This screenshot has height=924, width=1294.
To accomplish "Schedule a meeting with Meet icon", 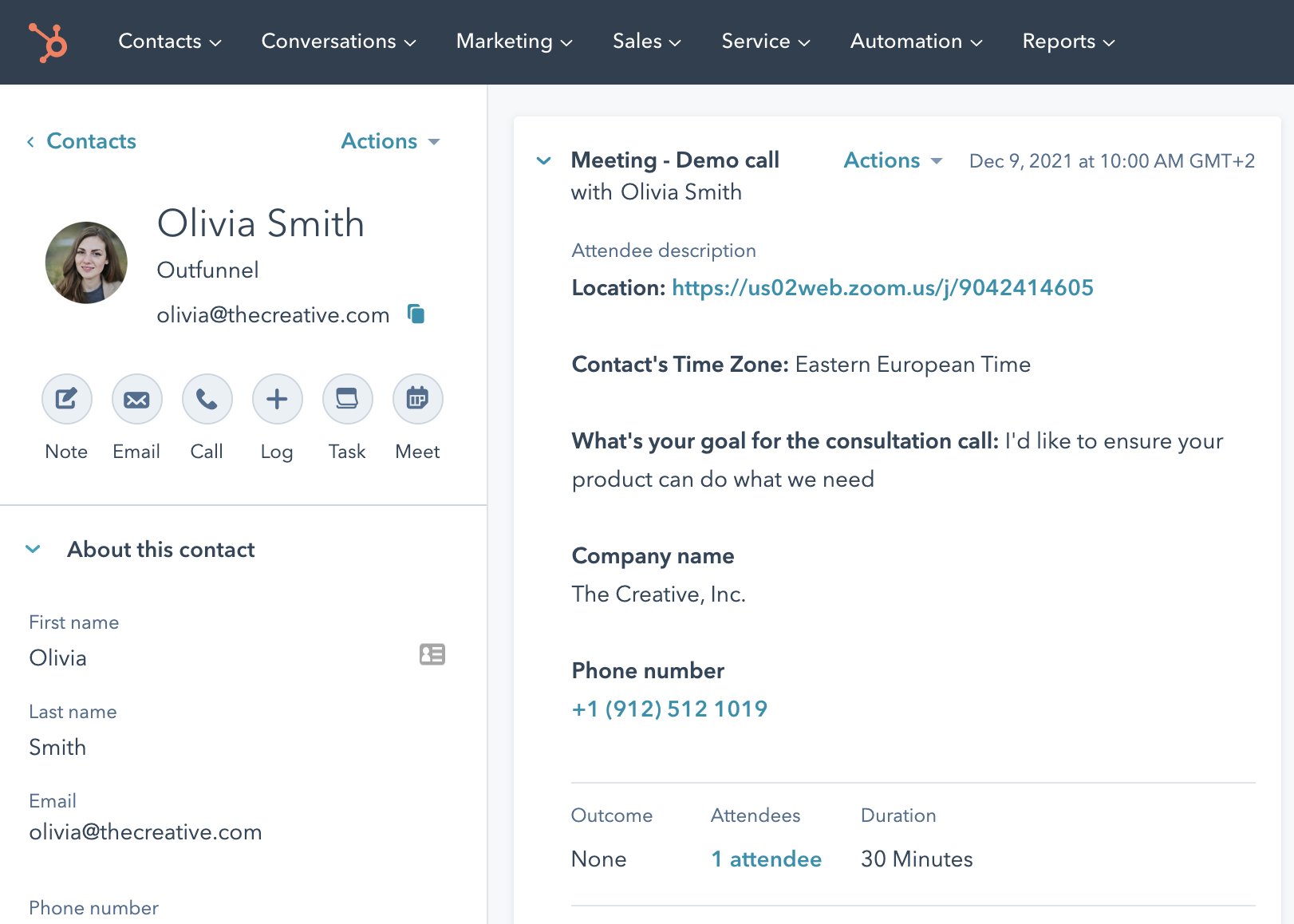I will click(417, 399).
